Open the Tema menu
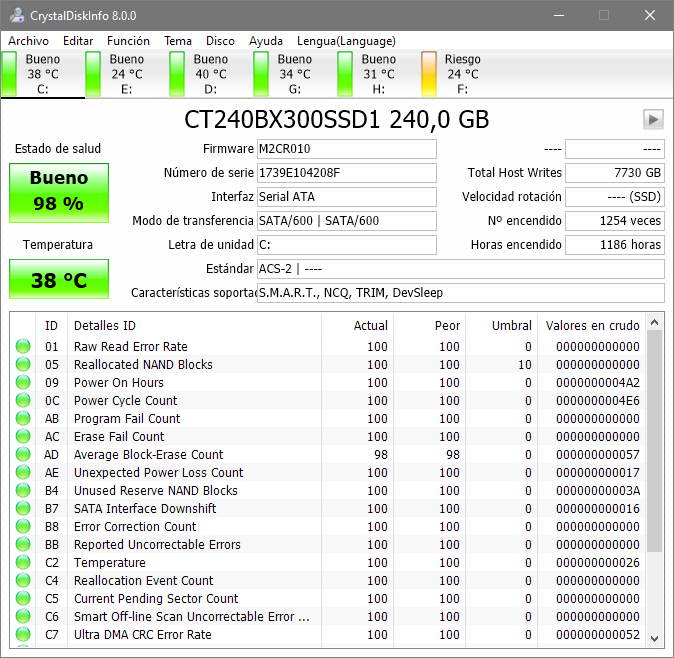This screenshot has width=674, height=658. [x=178, y=41]
